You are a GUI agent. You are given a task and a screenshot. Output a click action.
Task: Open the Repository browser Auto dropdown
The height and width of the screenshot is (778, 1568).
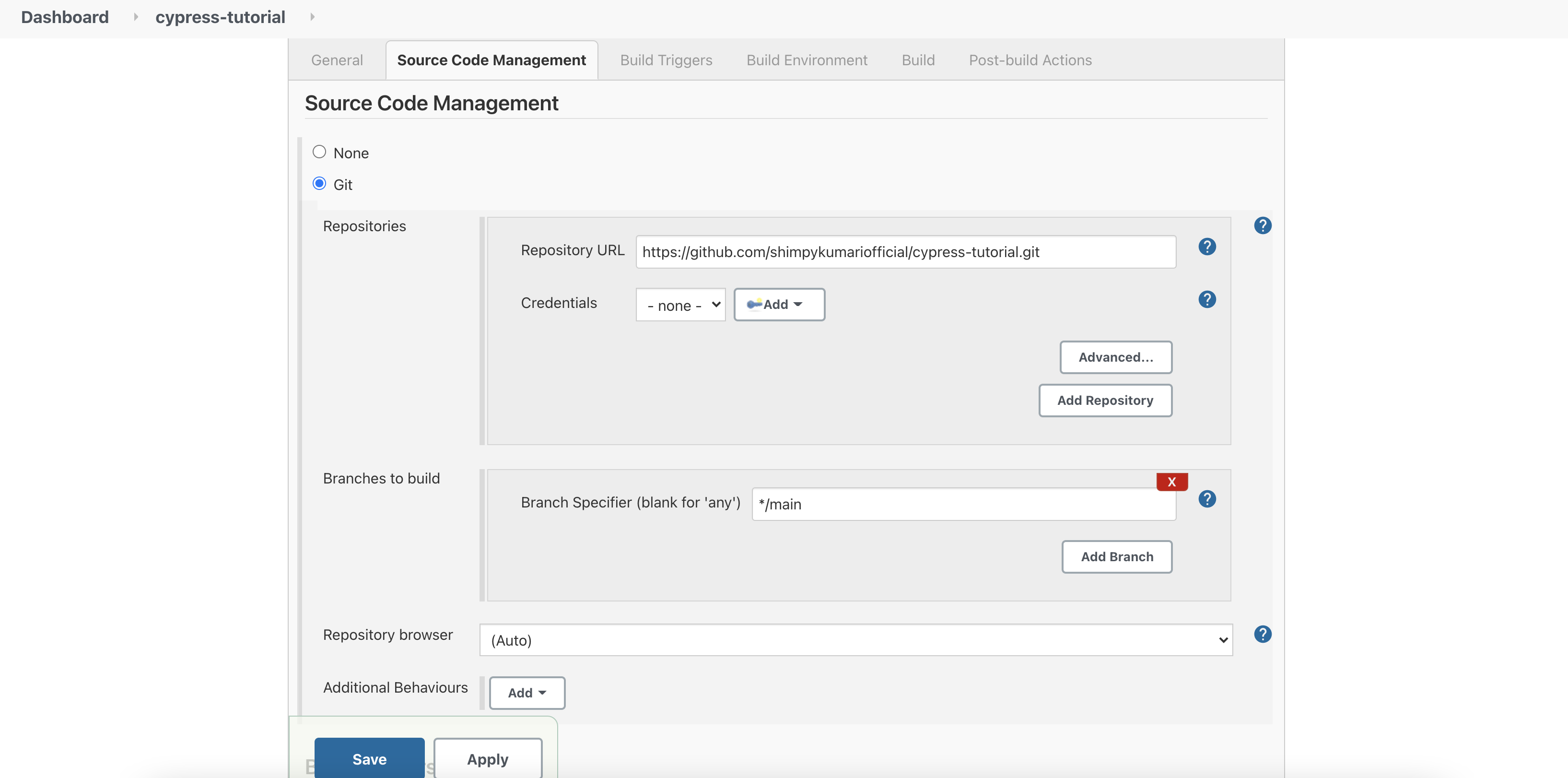point(855,640)
